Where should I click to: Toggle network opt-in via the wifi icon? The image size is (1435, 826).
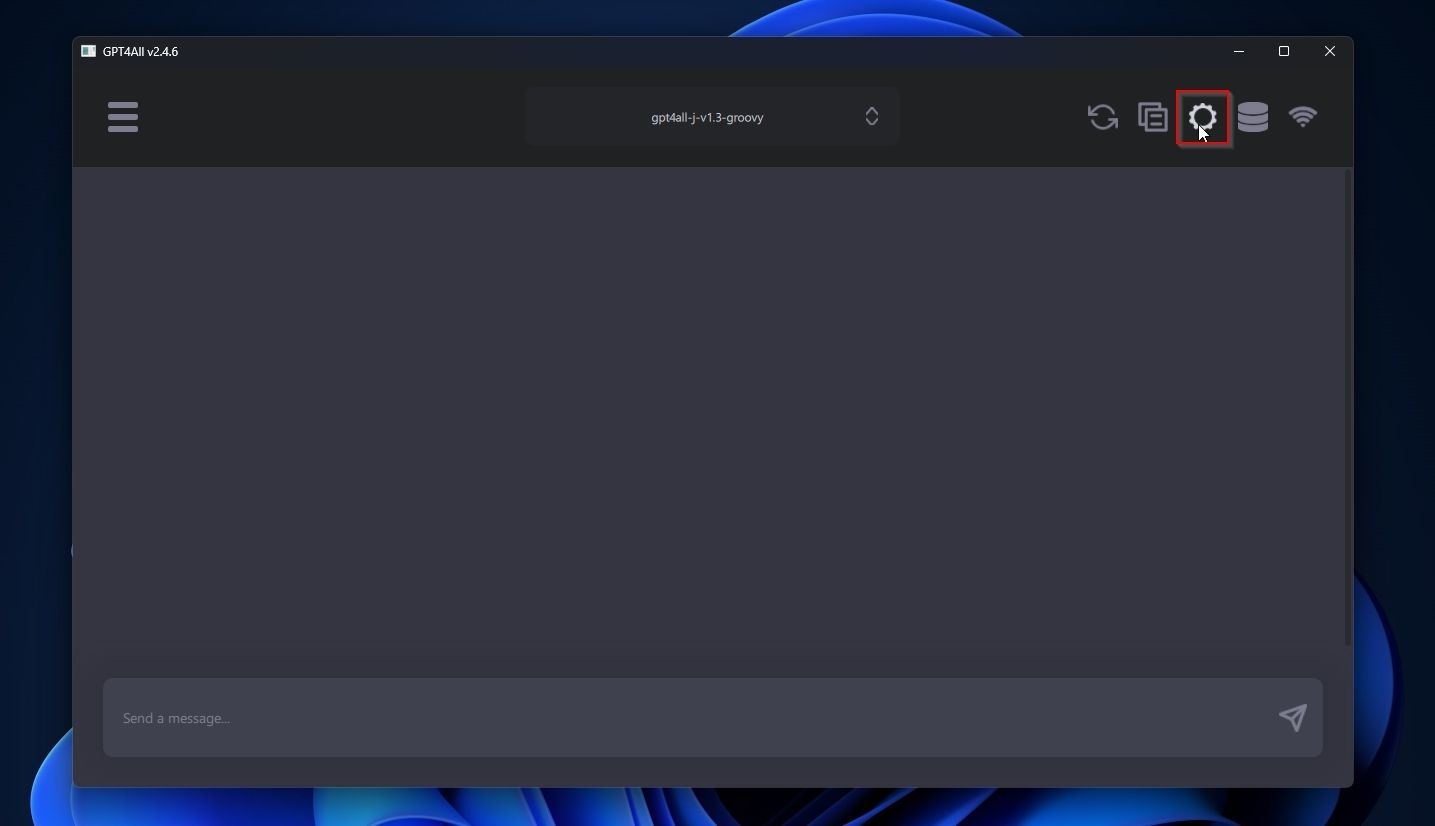pyautogui.click(x=1304, y=117)
